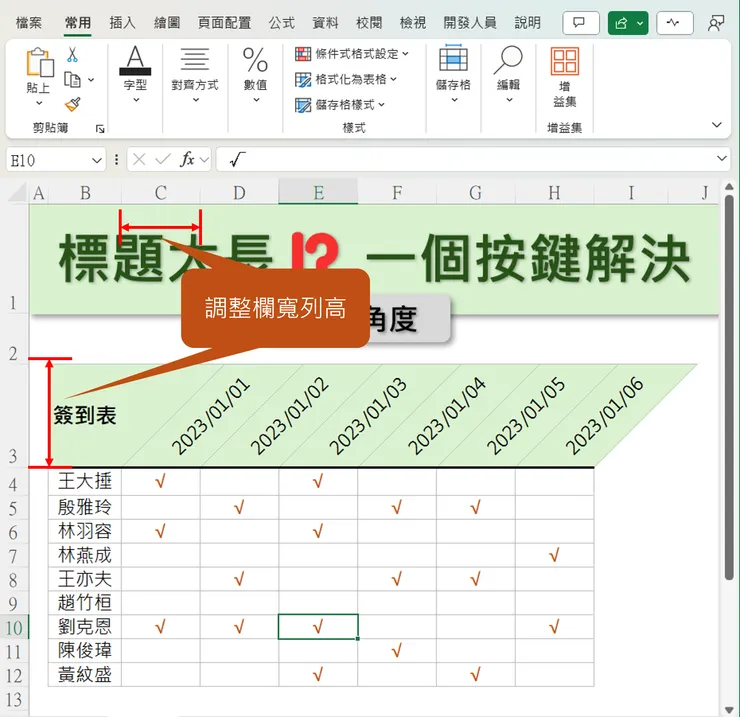Click the scroll down arrow
This screenshot has height=717, width=740.
(729, 709)
